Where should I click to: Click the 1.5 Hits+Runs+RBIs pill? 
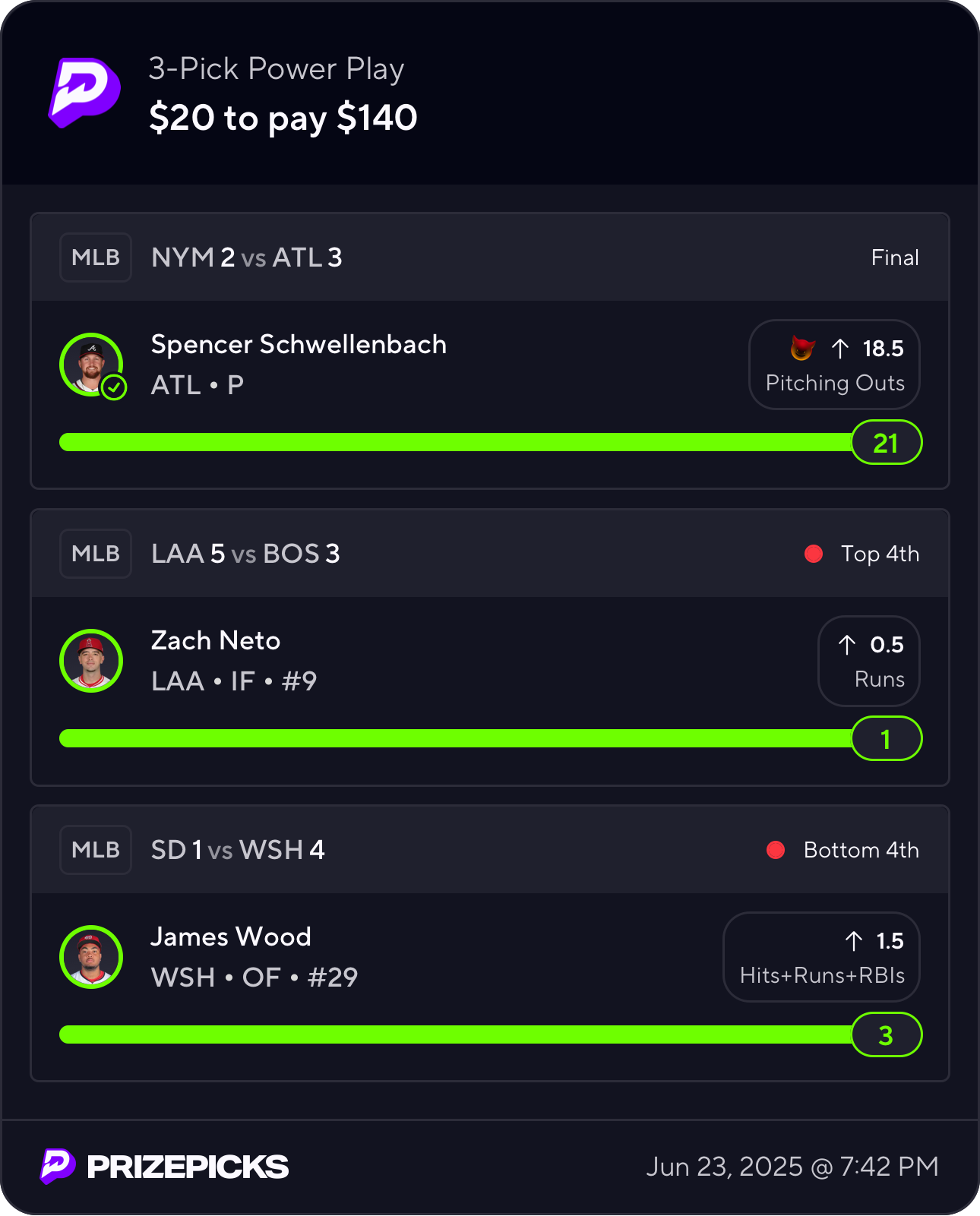pos(821,957)
